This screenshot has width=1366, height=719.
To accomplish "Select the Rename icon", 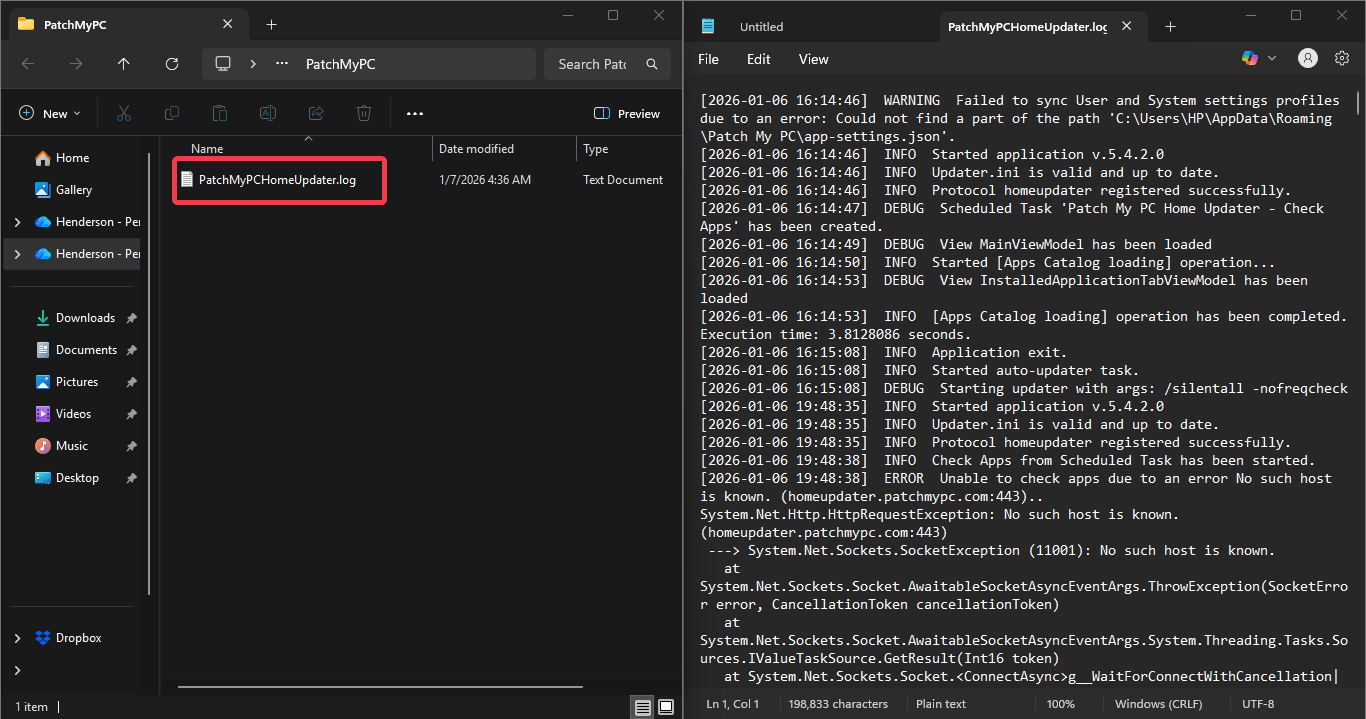I will (x=267, y=113).
